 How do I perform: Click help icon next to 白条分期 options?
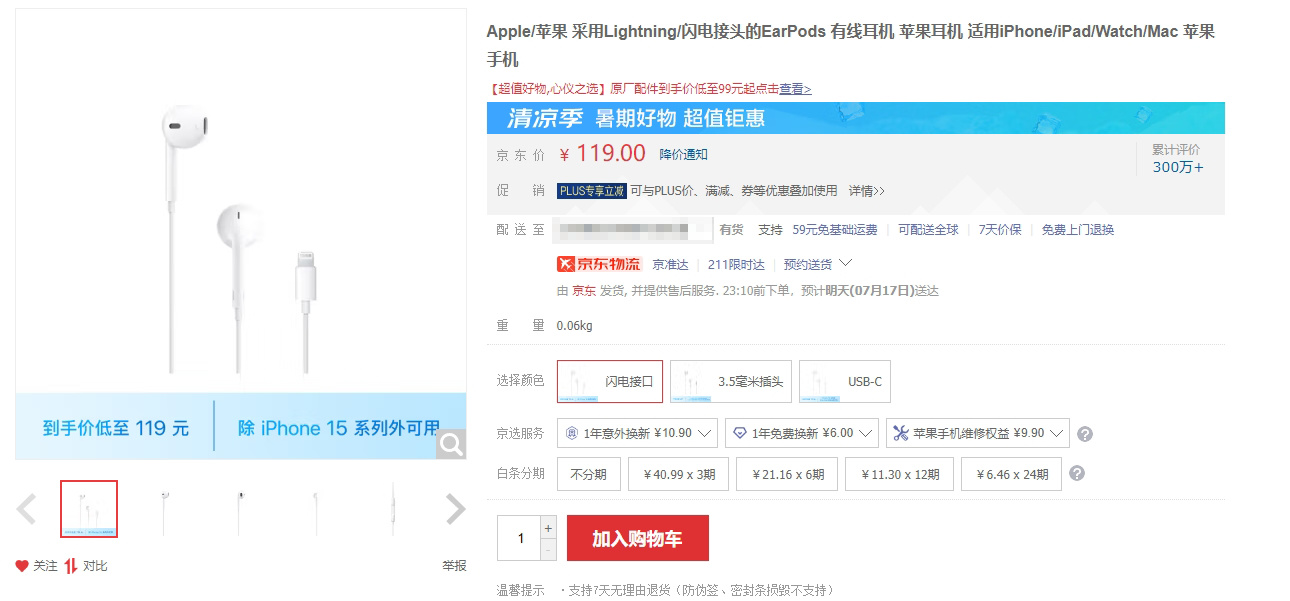click(1077, 473)
